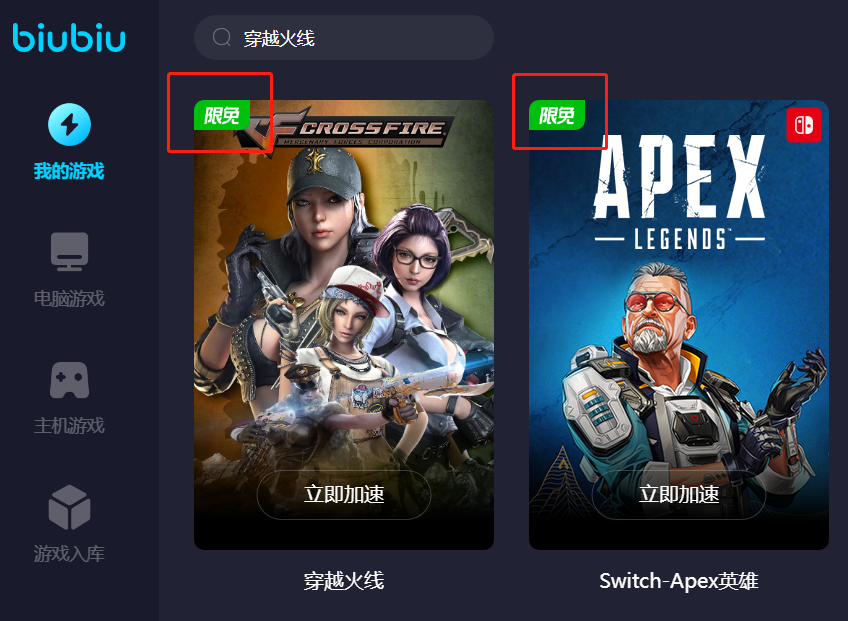
Task: Select the lightning bolt My Games icon
Action: pos(69,124)
